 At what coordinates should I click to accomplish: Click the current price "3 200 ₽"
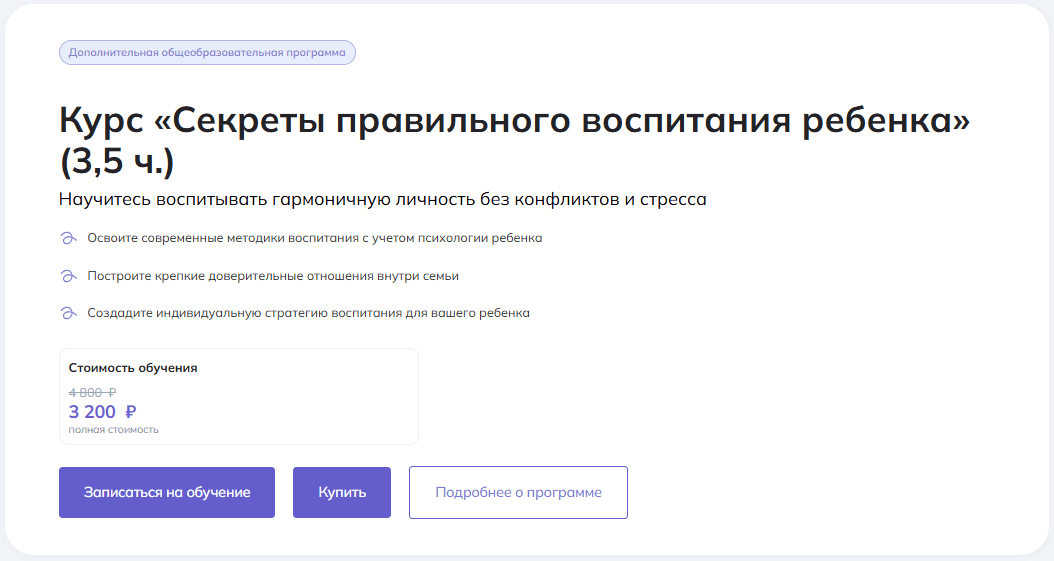pos(102,412)
